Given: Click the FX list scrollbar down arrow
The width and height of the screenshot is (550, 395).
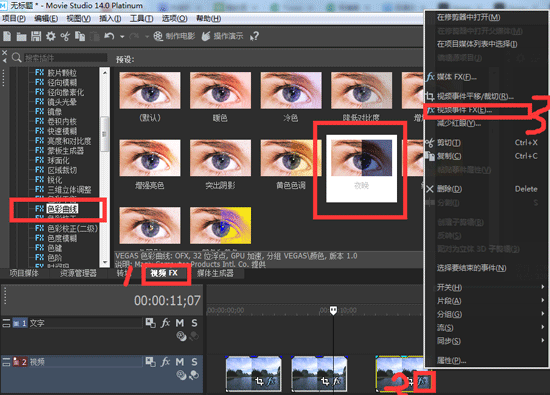Looking at the screenshot, I should click(x=105, y=262).
